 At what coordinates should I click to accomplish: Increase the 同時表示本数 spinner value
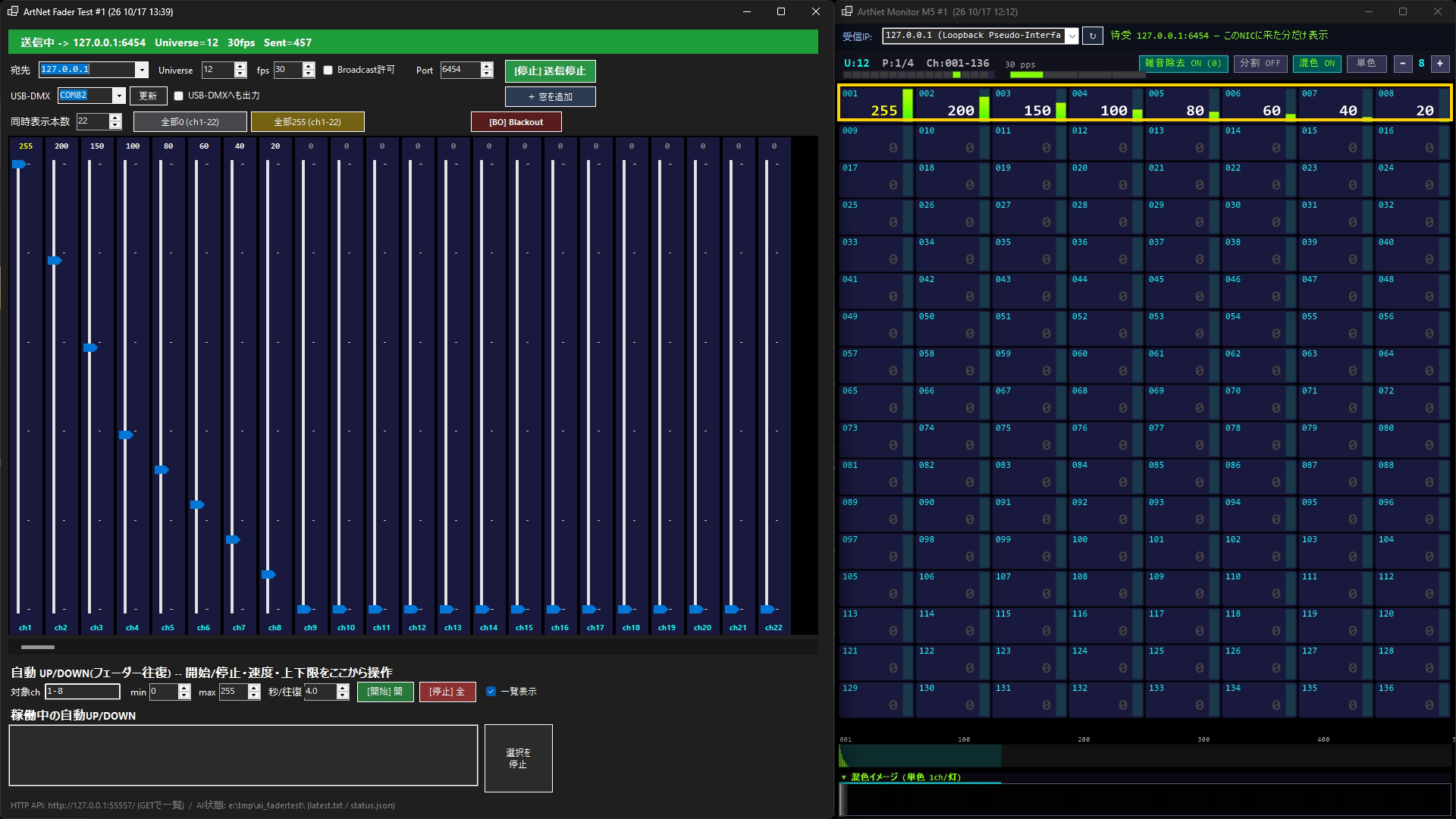(x=115, y=118)
